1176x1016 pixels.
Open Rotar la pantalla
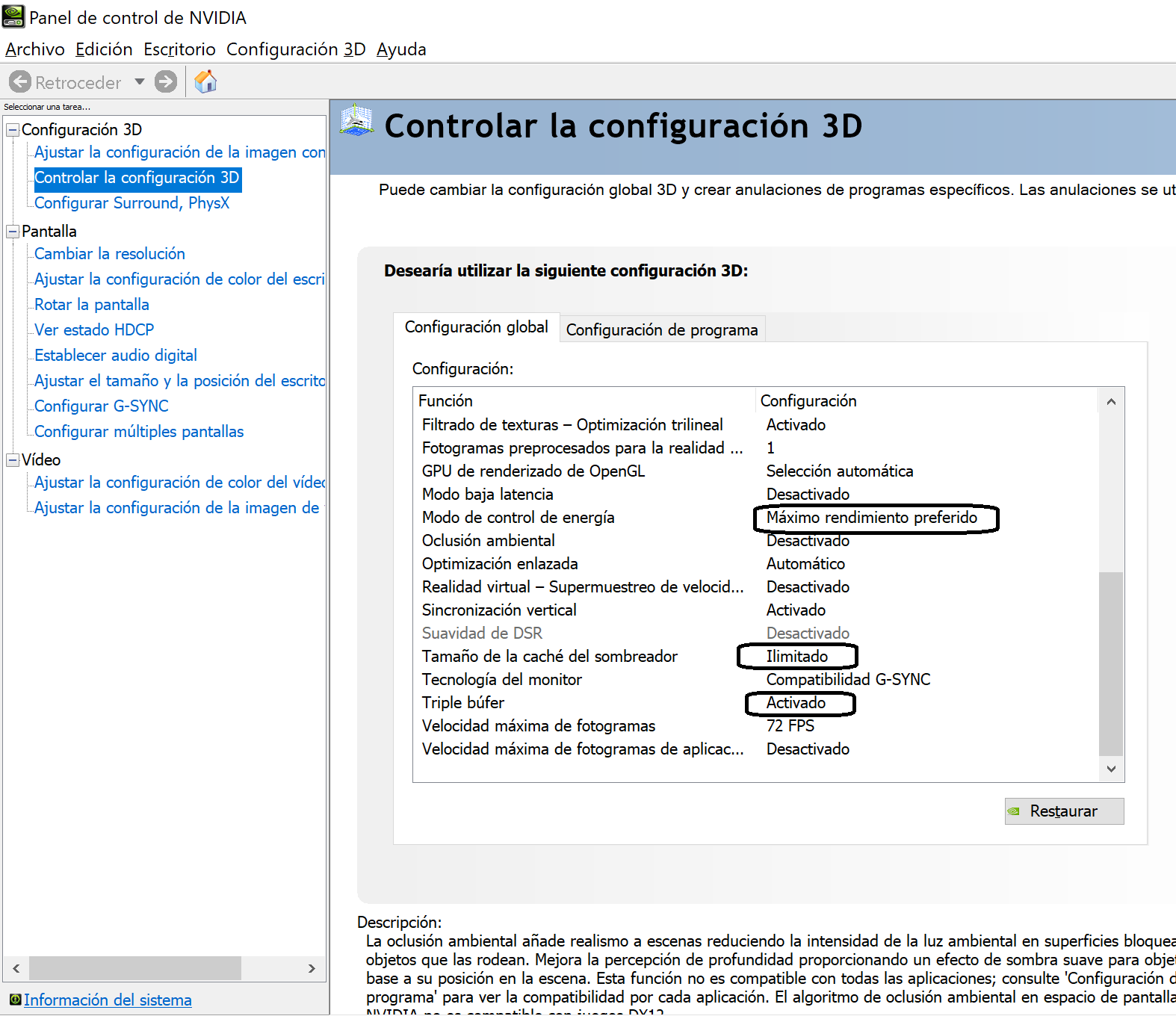pos(92,305)
